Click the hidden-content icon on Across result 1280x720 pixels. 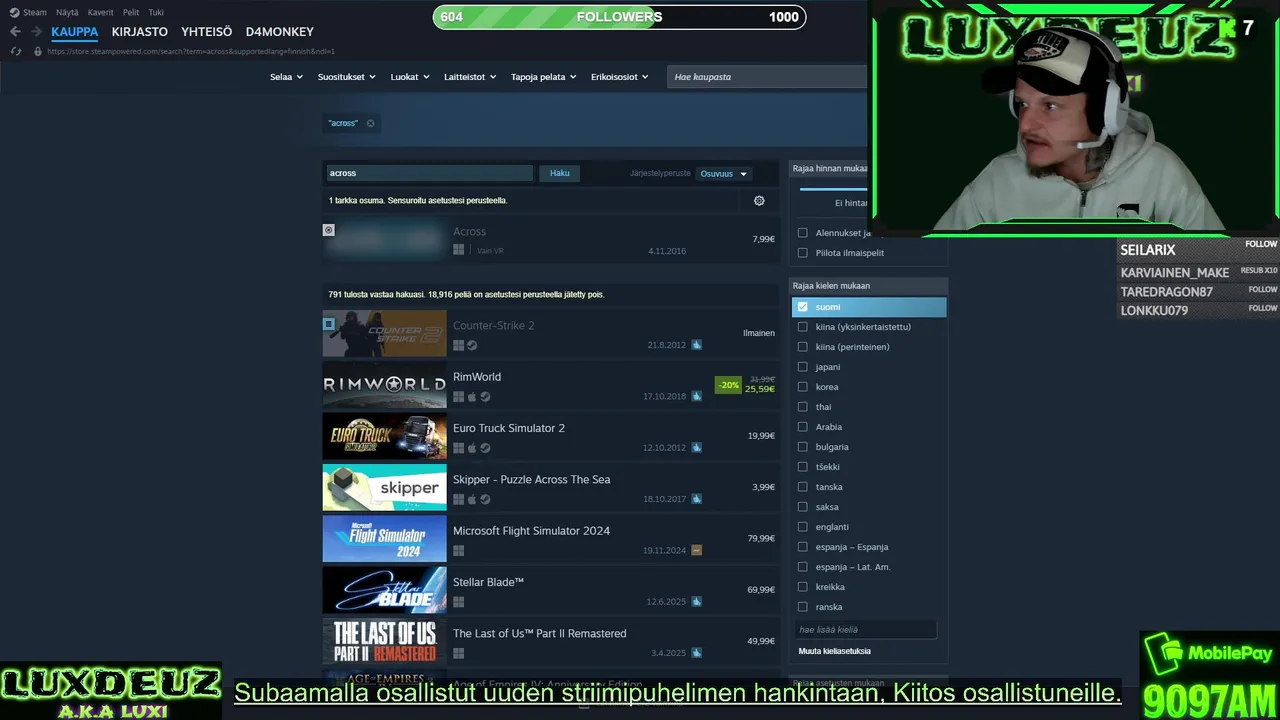pyautogui.click(x=328, y=230)
